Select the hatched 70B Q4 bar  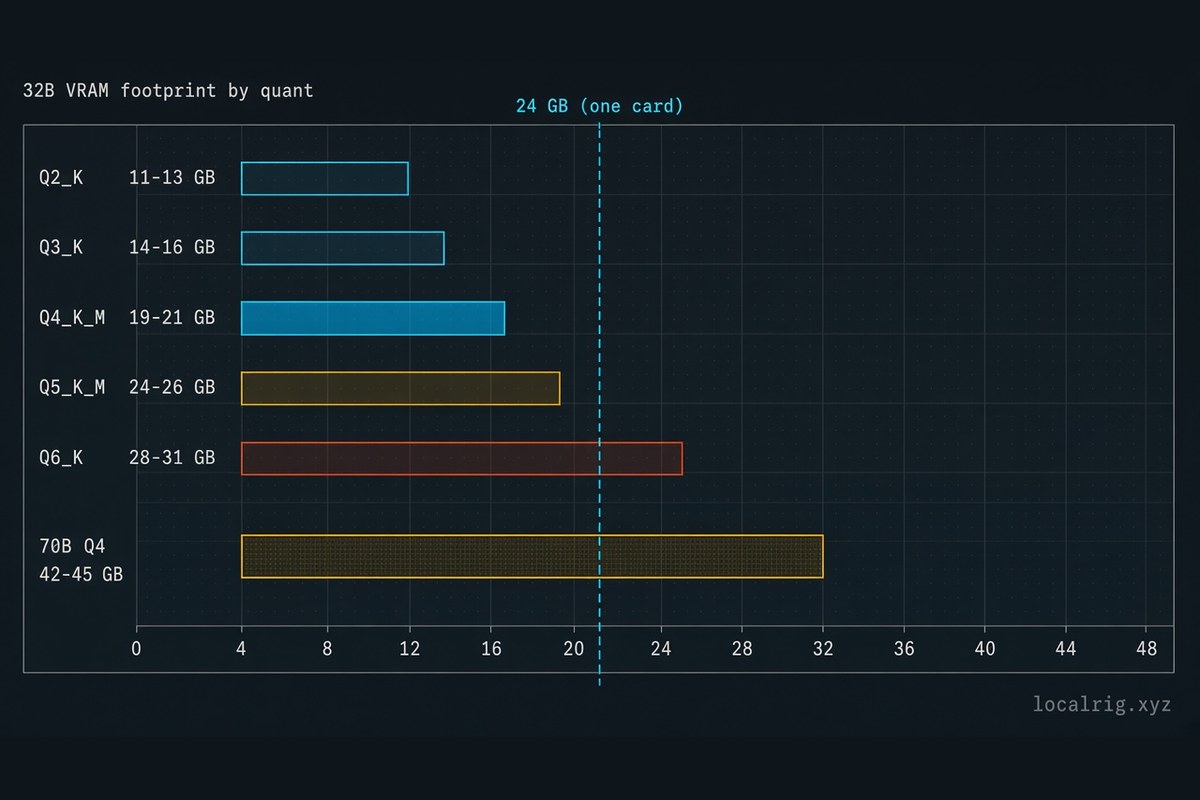point(532,556)
